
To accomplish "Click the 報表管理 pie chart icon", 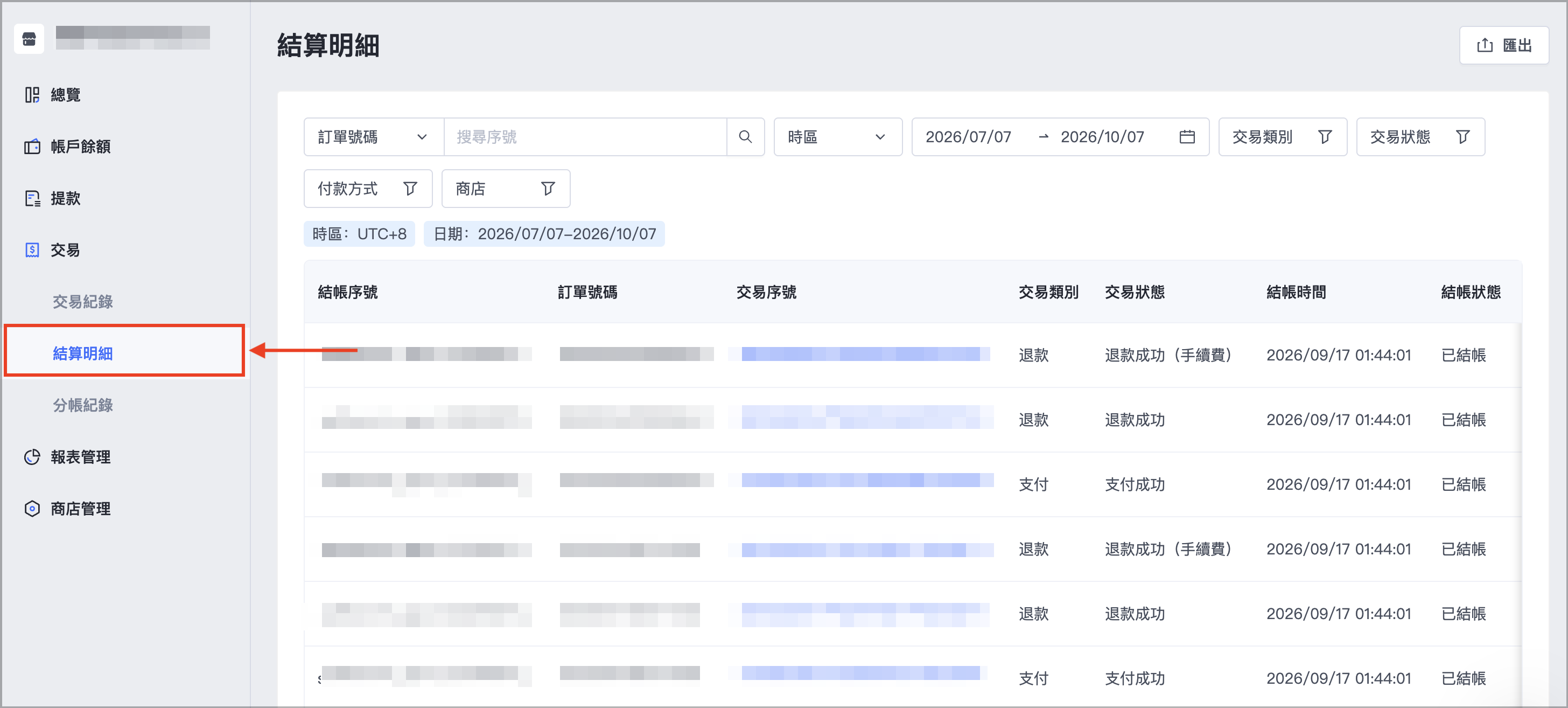I will tap(32, 457).
